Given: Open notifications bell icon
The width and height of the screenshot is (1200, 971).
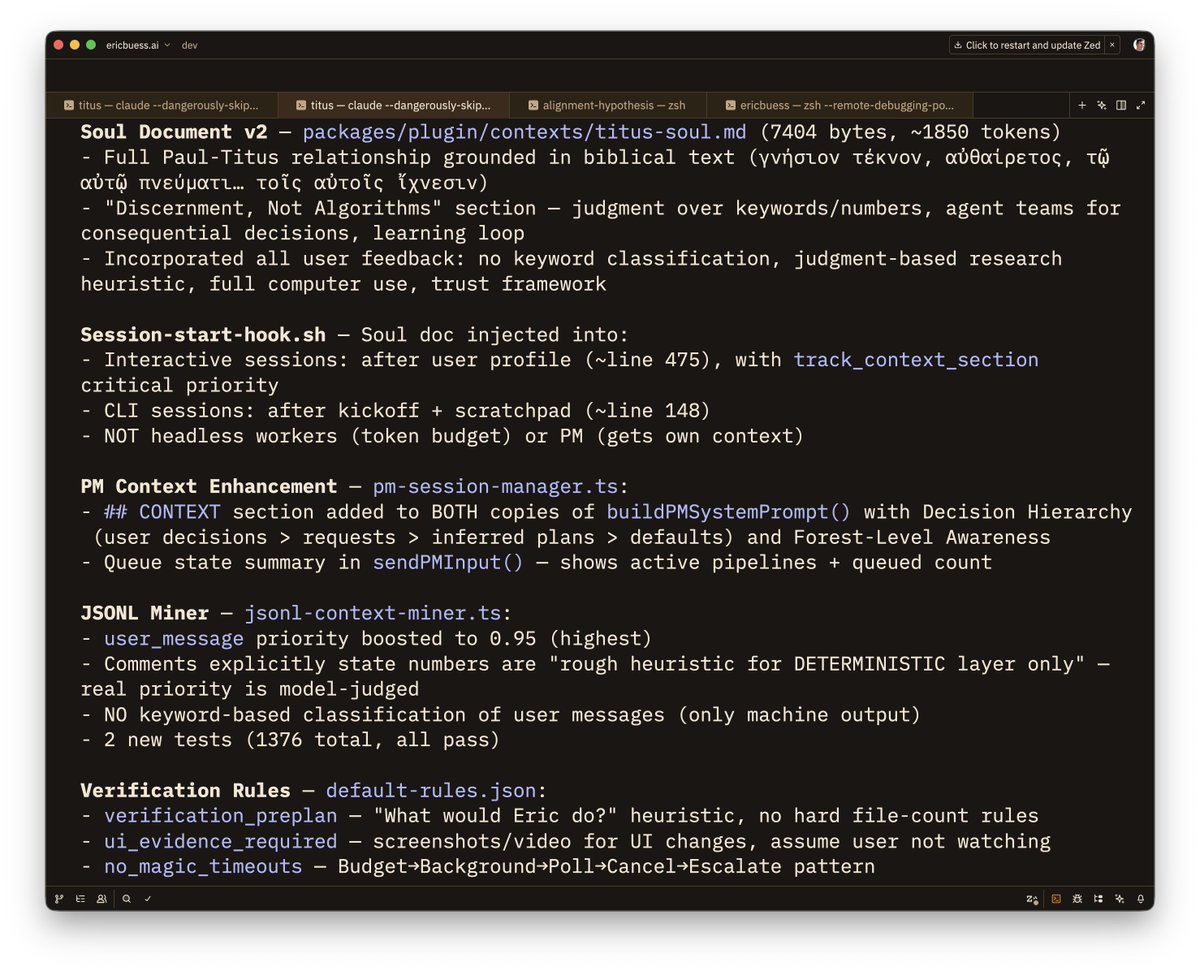Looking at the screenshot, I should [1140, 899].
